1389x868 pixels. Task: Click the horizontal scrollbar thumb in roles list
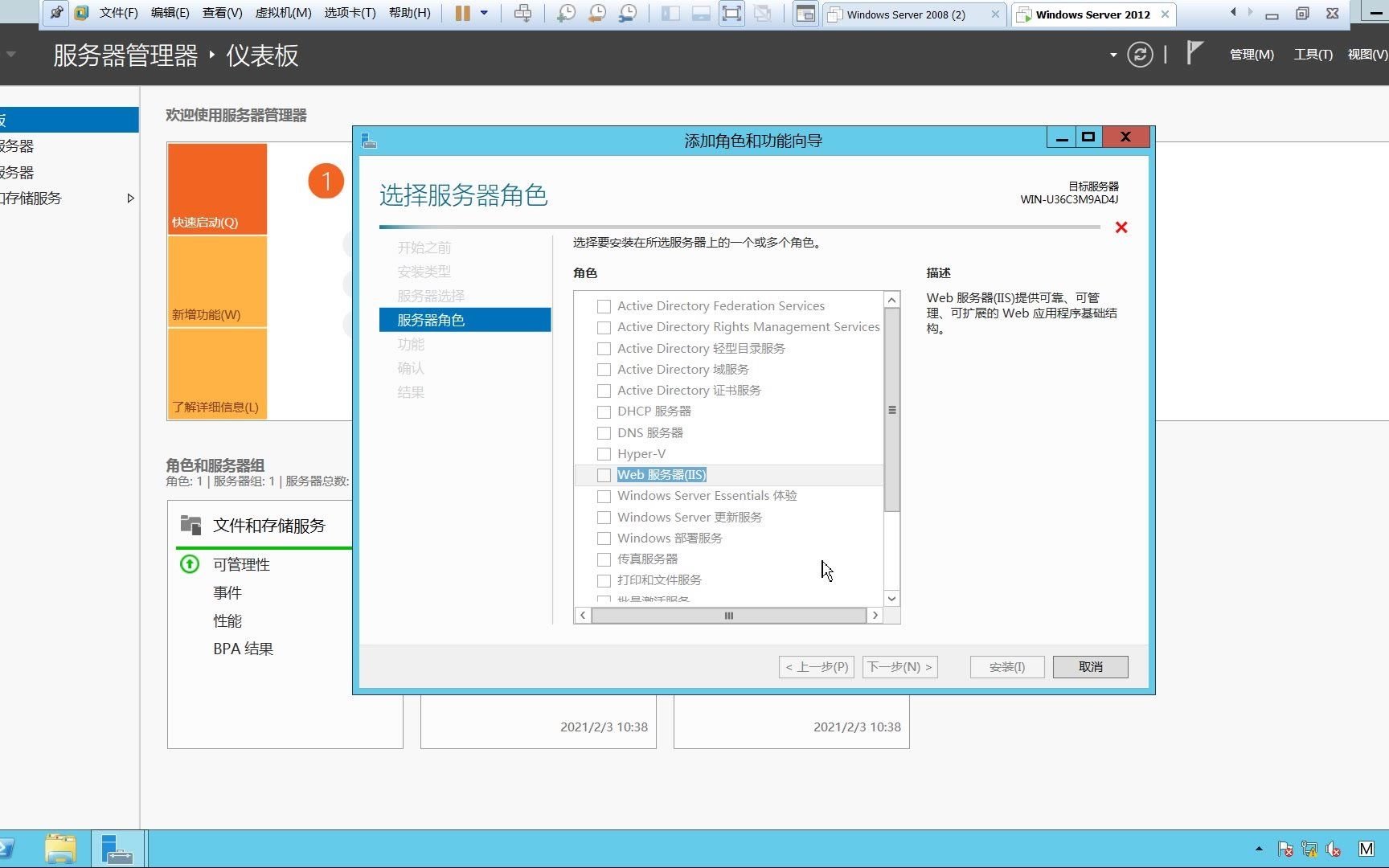[729, 616]
